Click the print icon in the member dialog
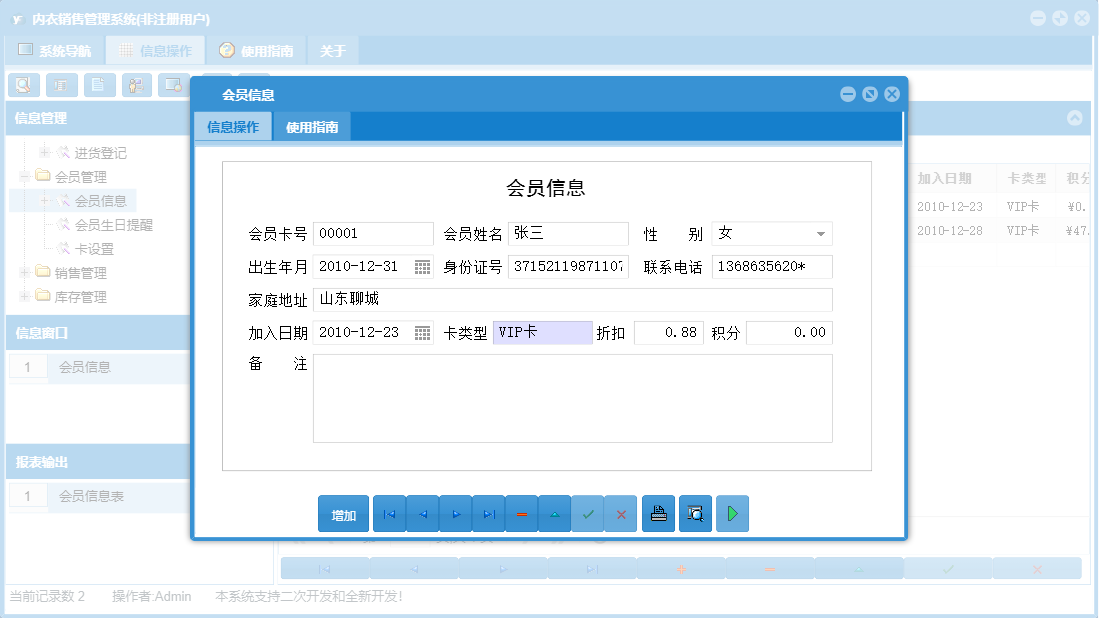This screenshot has height=618, width=1099. click(658, 513)
